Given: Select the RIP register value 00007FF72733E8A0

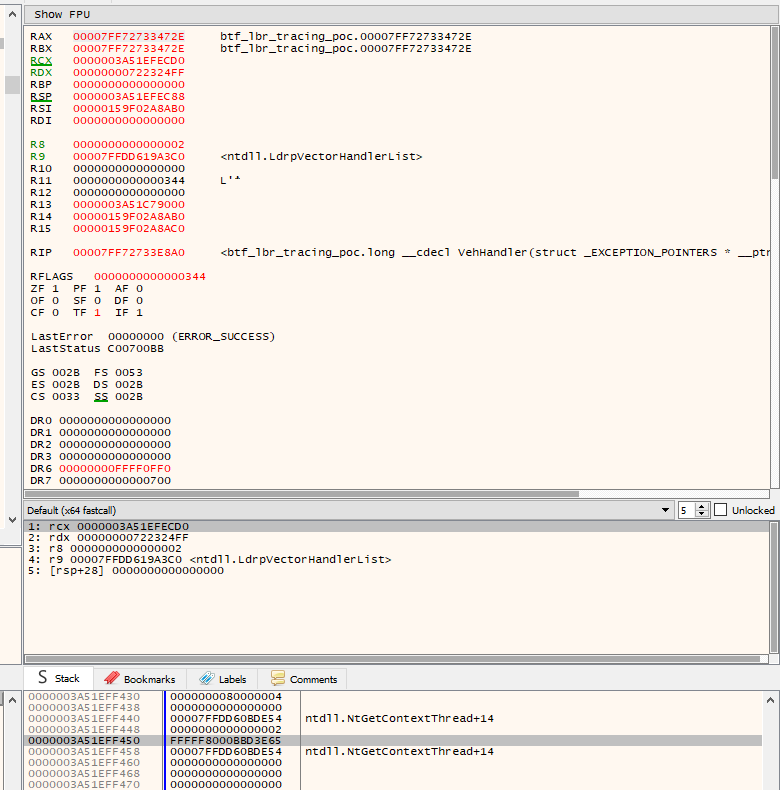Looking at the screenshot, I should [128, 252].
